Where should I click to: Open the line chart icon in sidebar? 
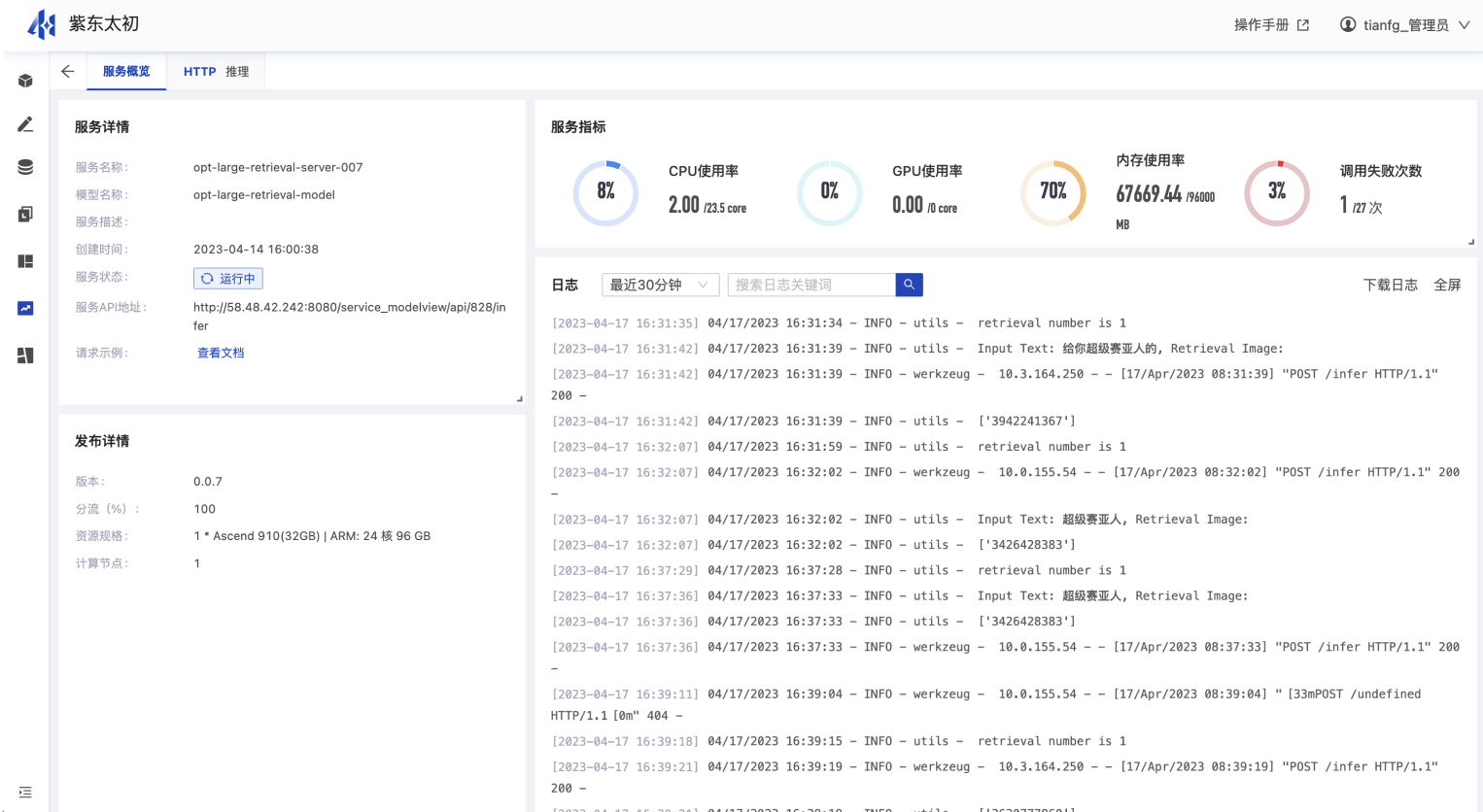click(25, 308)
